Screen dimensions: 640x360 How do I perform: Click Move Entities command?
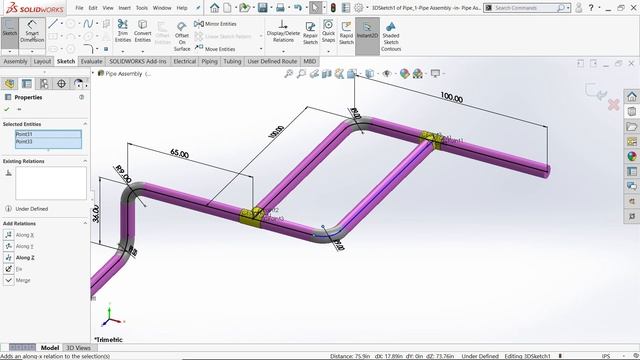click(215, 49)
